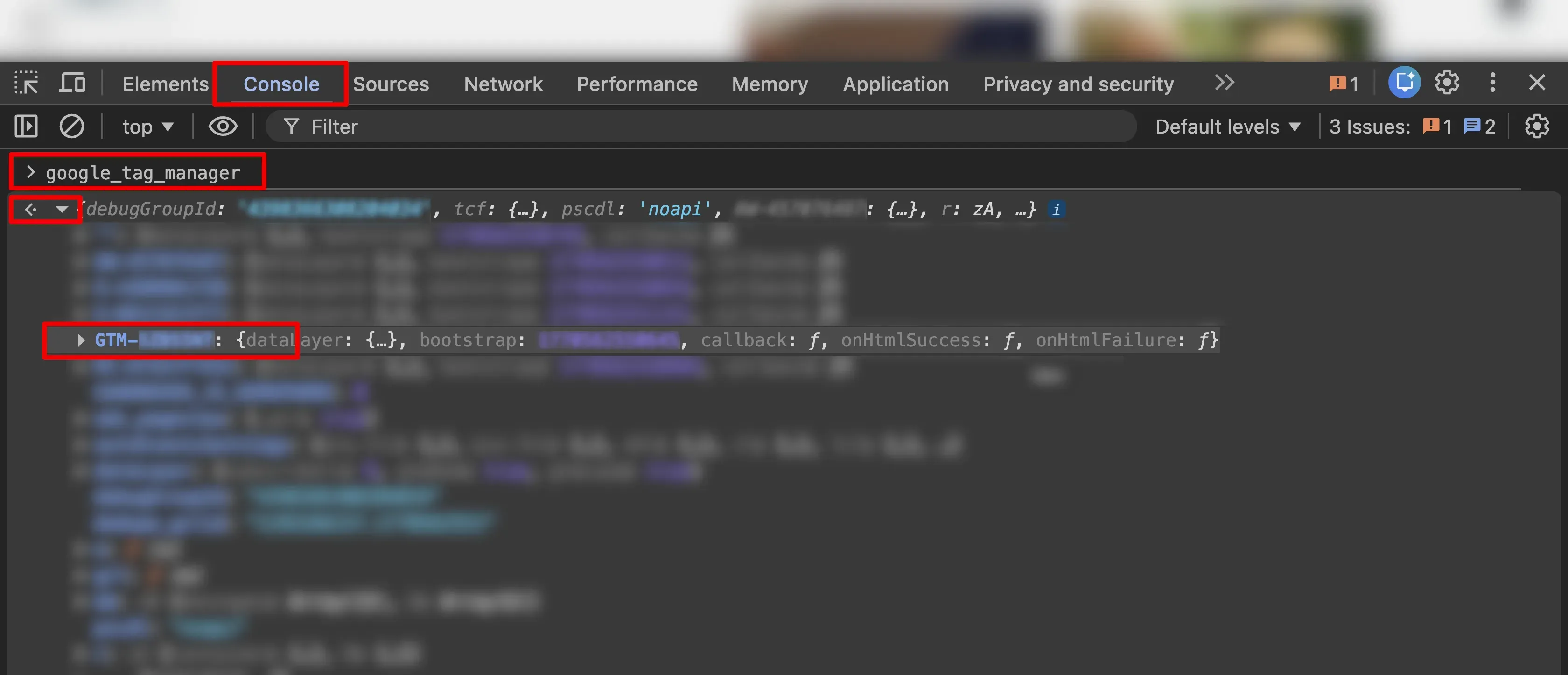Click the debugGroupId property label
1568x675 pixels.
click(152, 210)
